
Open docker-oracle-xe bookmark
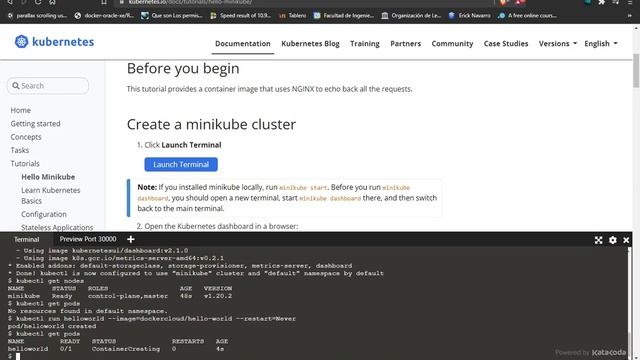[x=104, y=16]
